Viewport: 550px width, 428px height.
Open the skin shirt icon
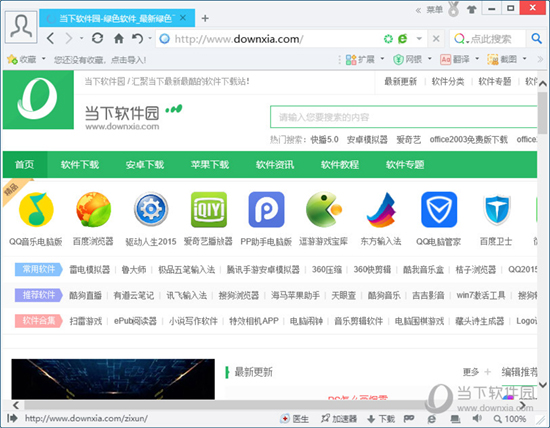coord(472,10)
